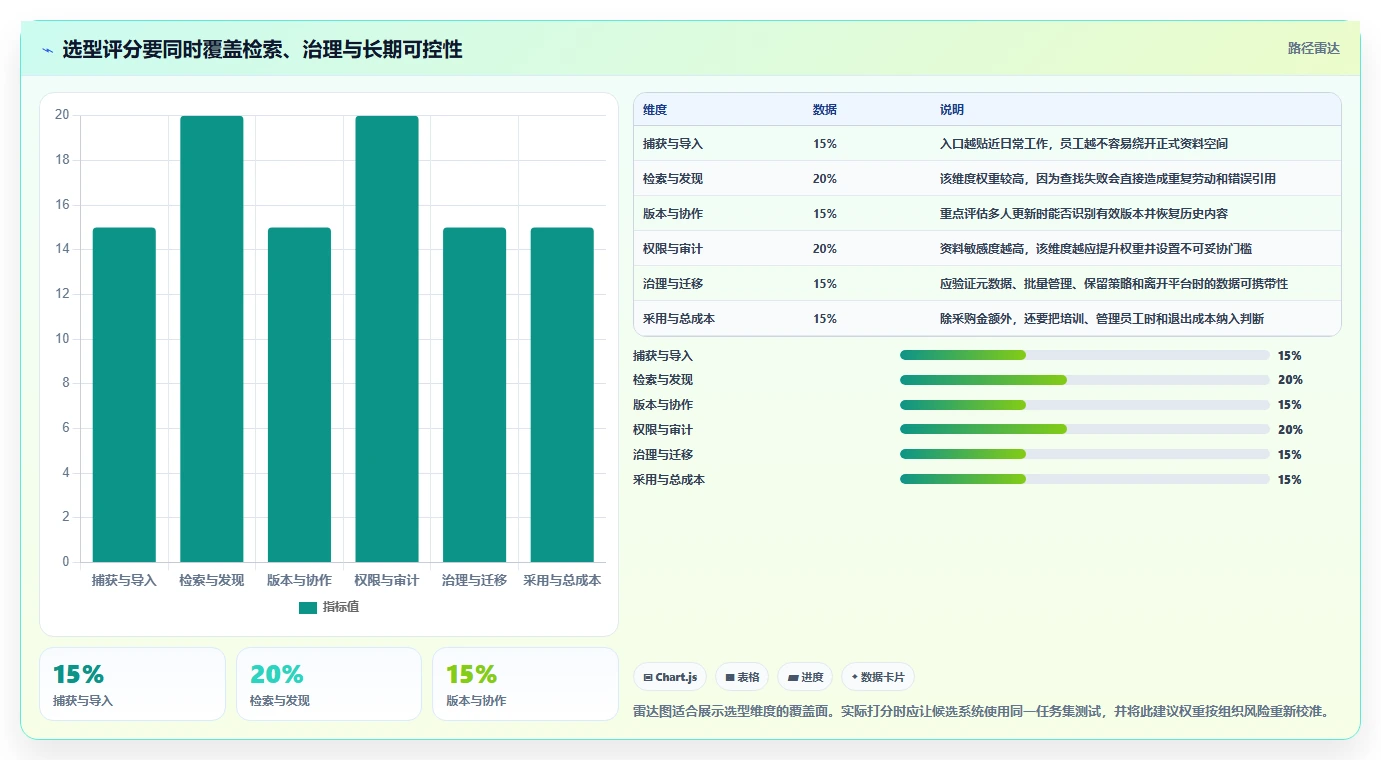
Task: Click the 路径雷达 label in header
Action: pos(1313,48)
